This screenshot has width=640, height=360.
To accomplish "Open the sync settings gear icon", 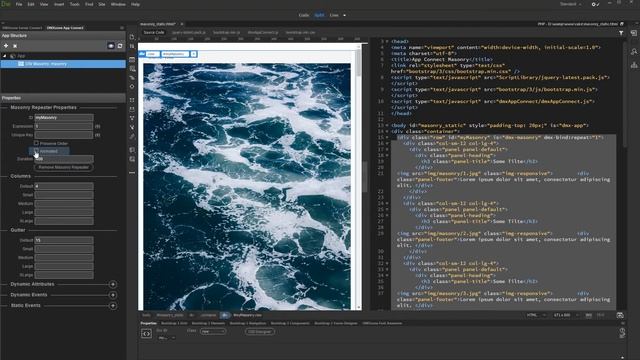I will (595, 4).
